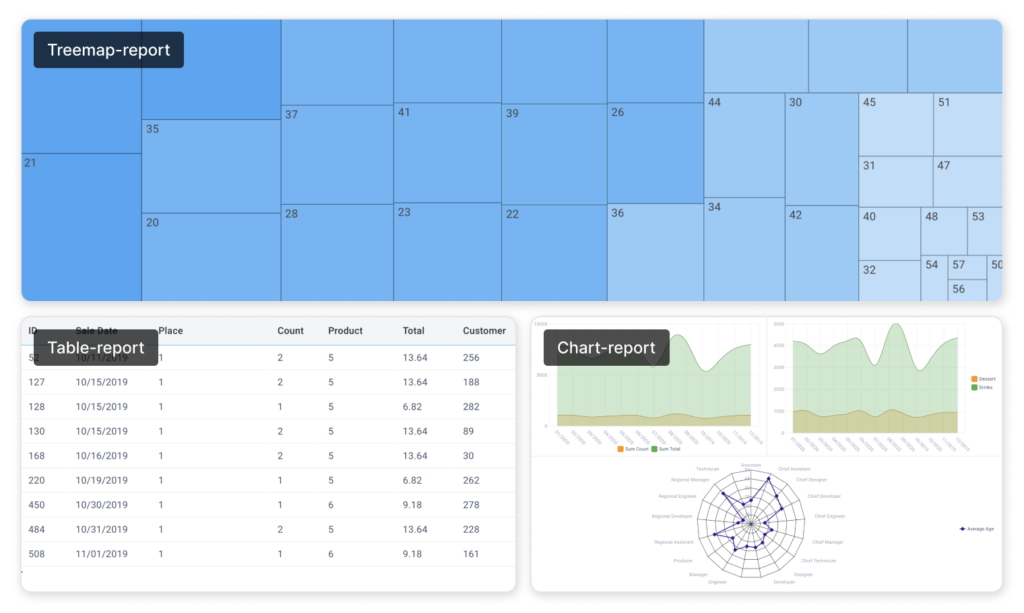Toggle the orange Dessert legend marker
Screen dimensions: 1024x613
pyautogui.click(x=974, y=379)
